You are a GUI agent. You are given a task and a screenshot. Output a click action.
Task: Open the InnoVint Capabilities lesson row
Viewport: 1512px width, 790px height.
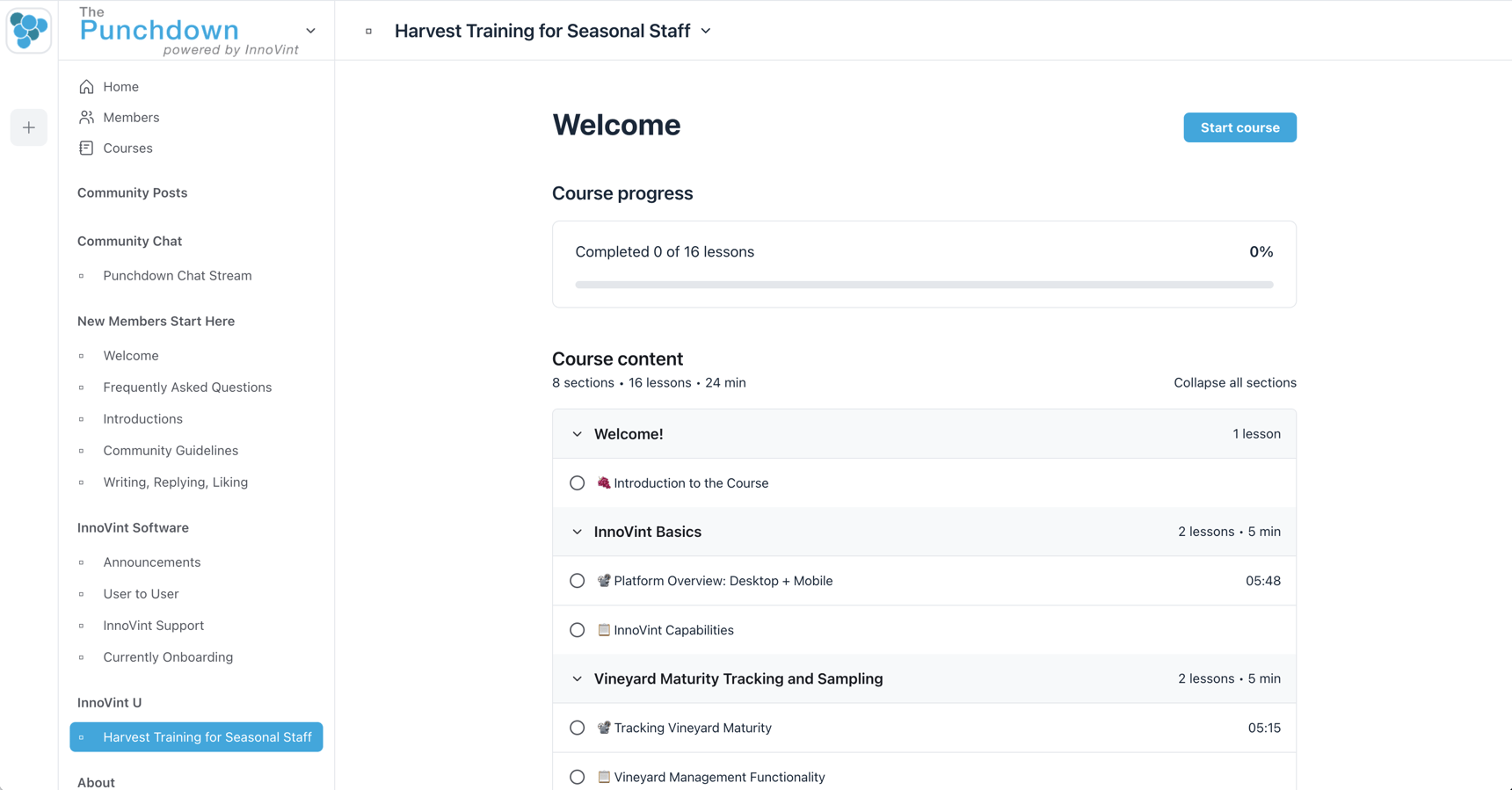click(674, 629)
